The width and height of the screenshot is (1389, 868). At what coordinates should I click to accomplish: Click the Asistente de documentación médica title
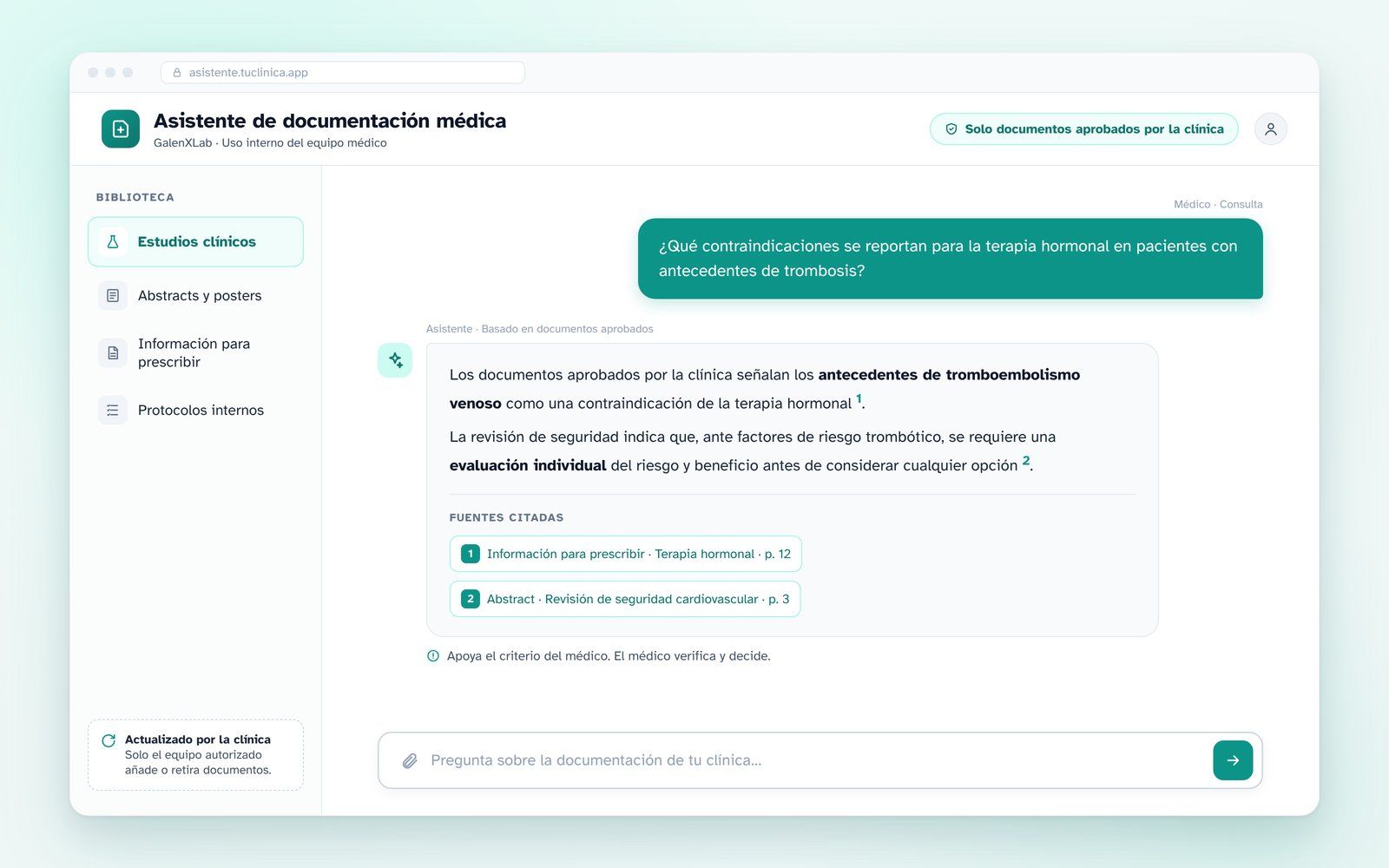[x=330, y=121]
